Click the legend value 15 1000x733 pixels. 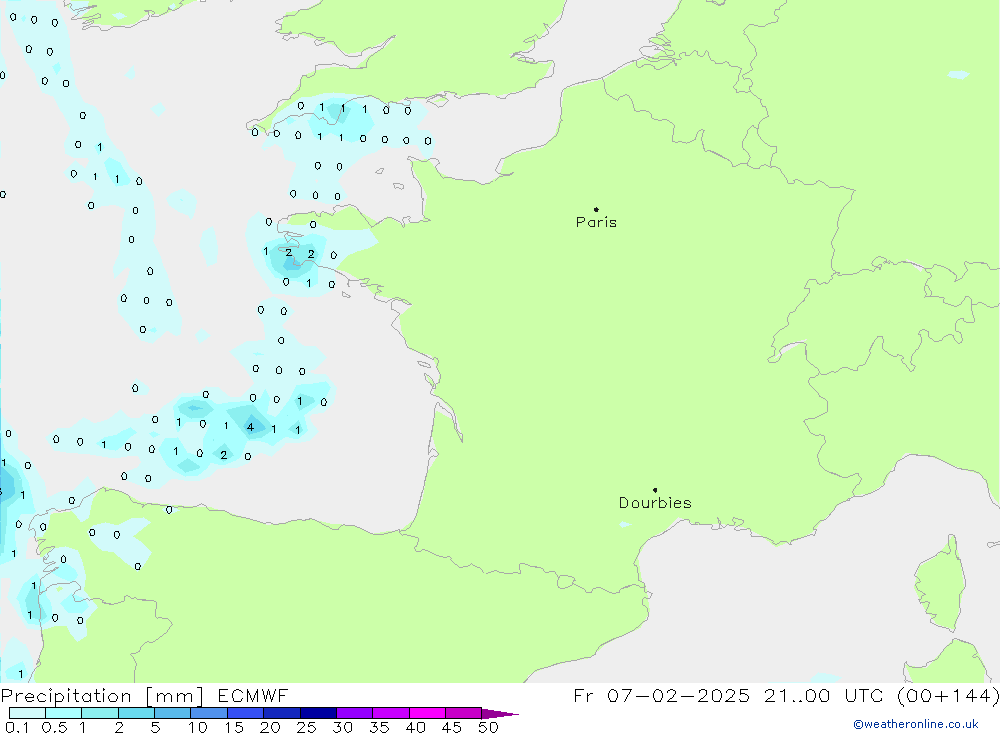[233, 727]
